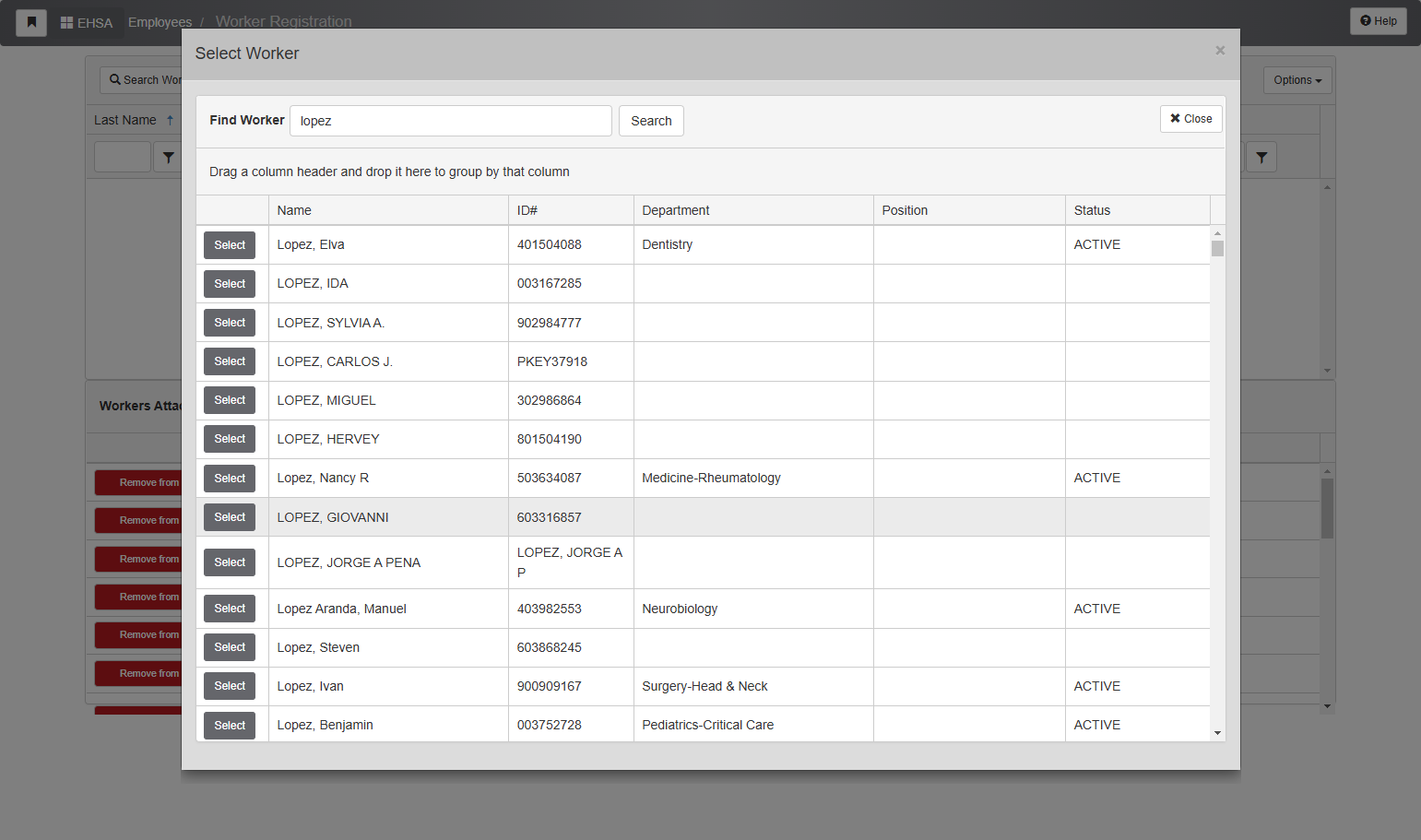The height and width of the screenshot is (840, 1421).
Task: Click scroll down arrow in worker list
Action: point(1217,733)
